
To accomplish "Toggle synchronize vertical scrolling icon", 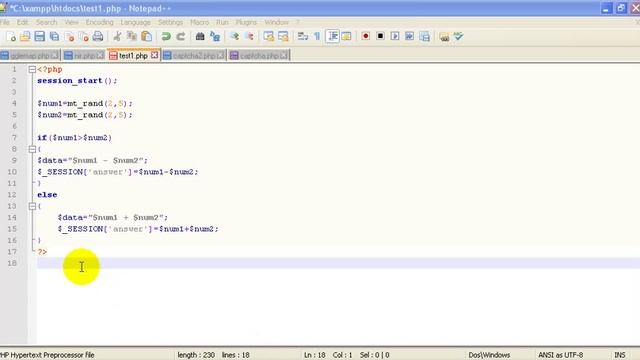I will point(269,37).
